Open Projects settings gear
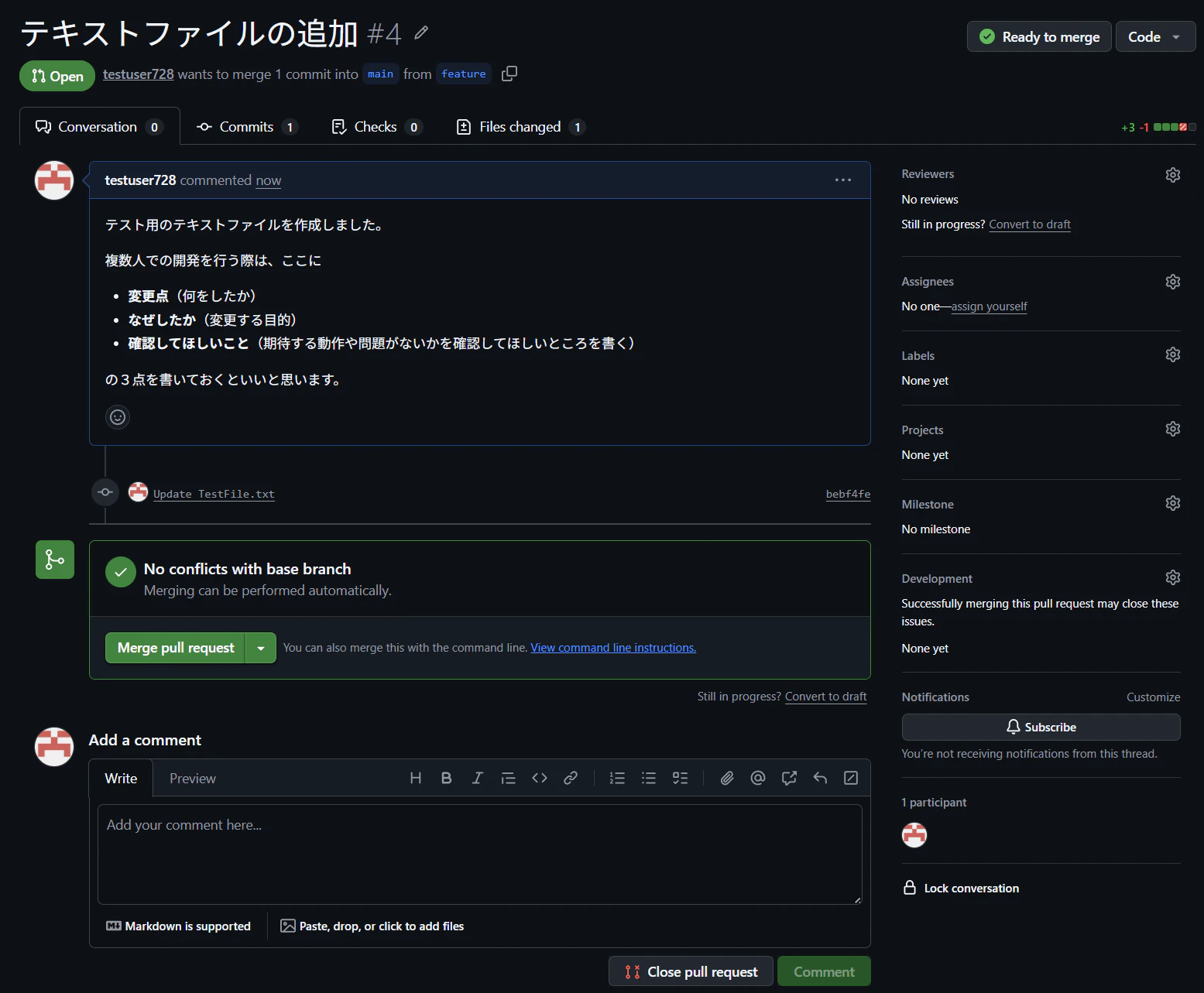Image resolution: width=1204 pixels, height=993 pixels. point(1172,429)
